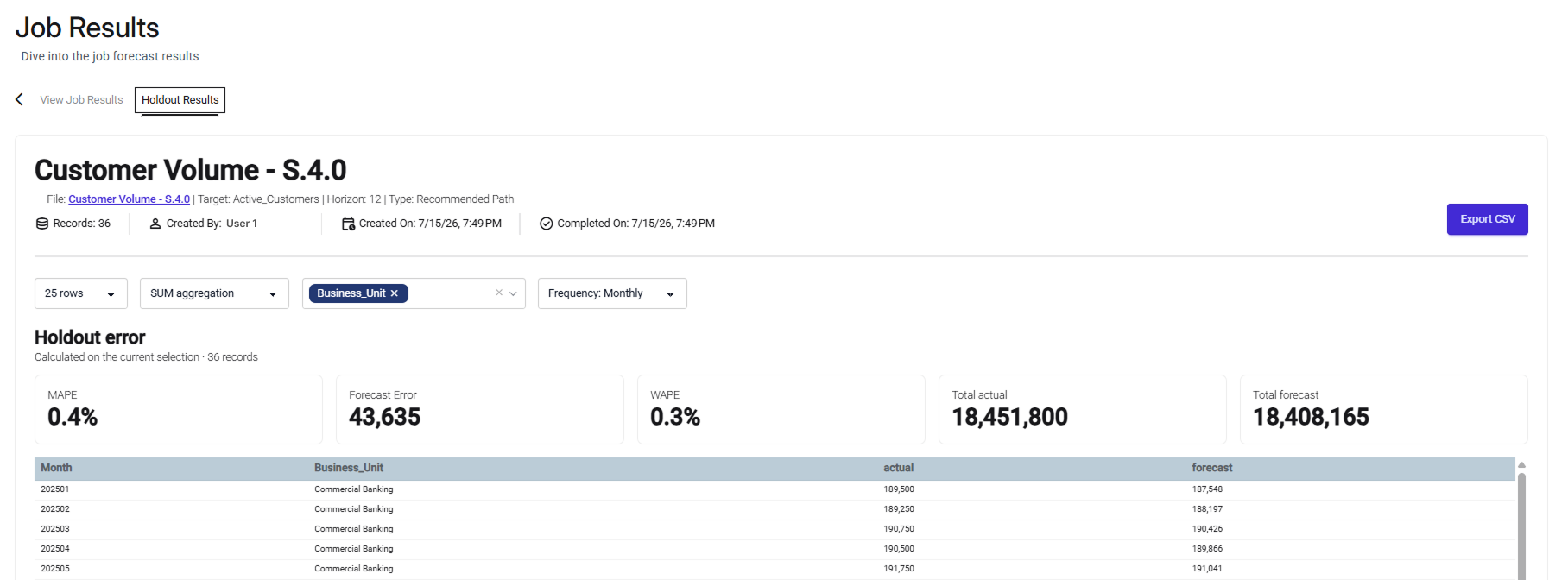Screen dimensions: 1568x580
Task: Click forecast value 187,548
Action: click(1207, 489)
